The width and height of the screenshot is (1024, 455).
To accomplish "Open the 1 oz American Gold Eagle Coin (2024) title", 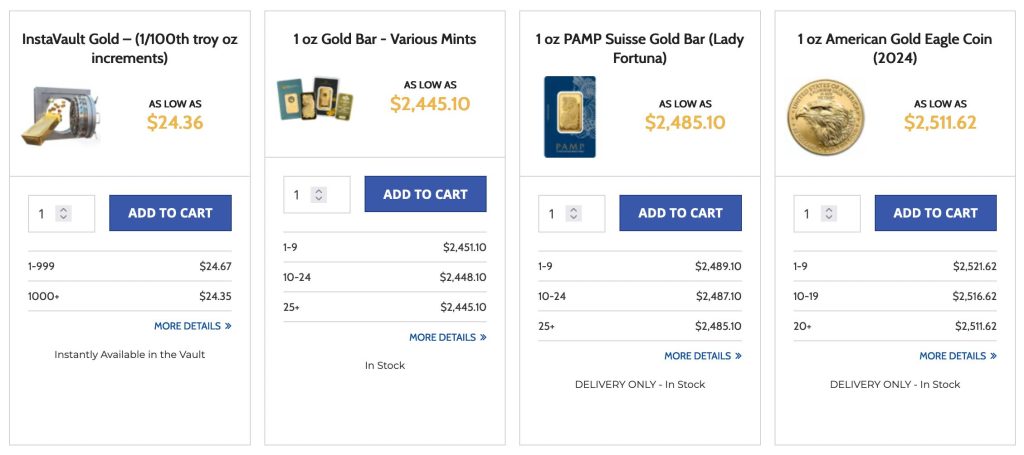I will [x=895, y=48].
